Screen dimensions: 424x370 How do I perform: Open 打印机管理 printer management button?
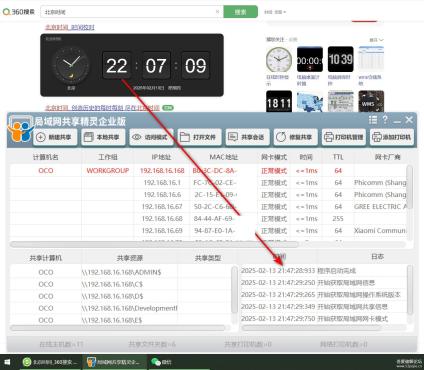coord(344,137)
